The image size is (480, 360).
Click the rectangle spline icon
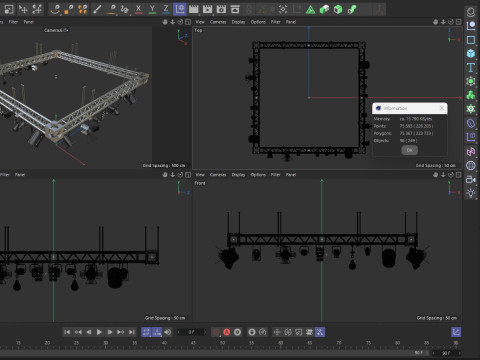point(471,40)
